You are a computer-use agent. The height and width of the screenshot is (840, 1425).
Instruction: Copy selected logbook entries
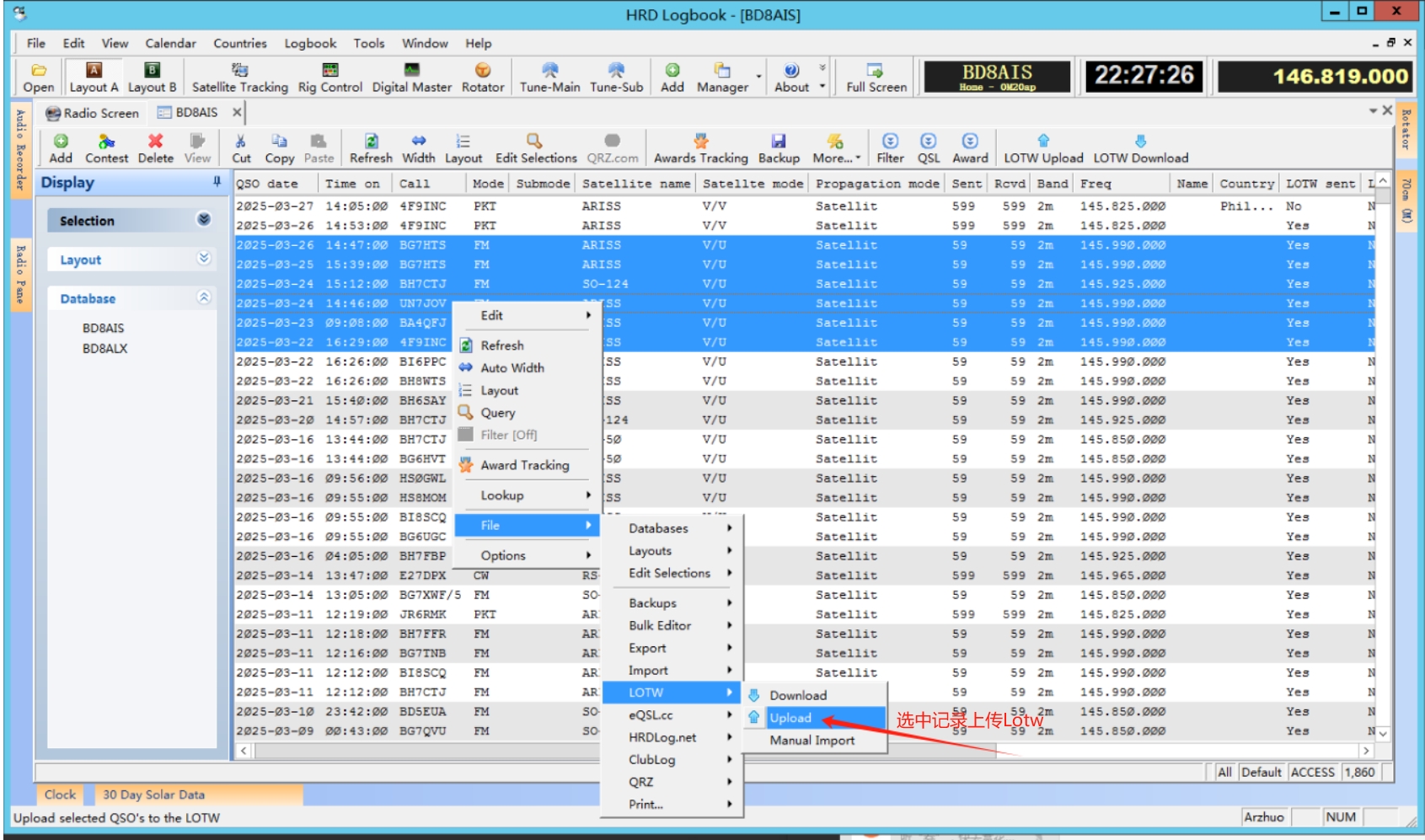pos(279,148)
